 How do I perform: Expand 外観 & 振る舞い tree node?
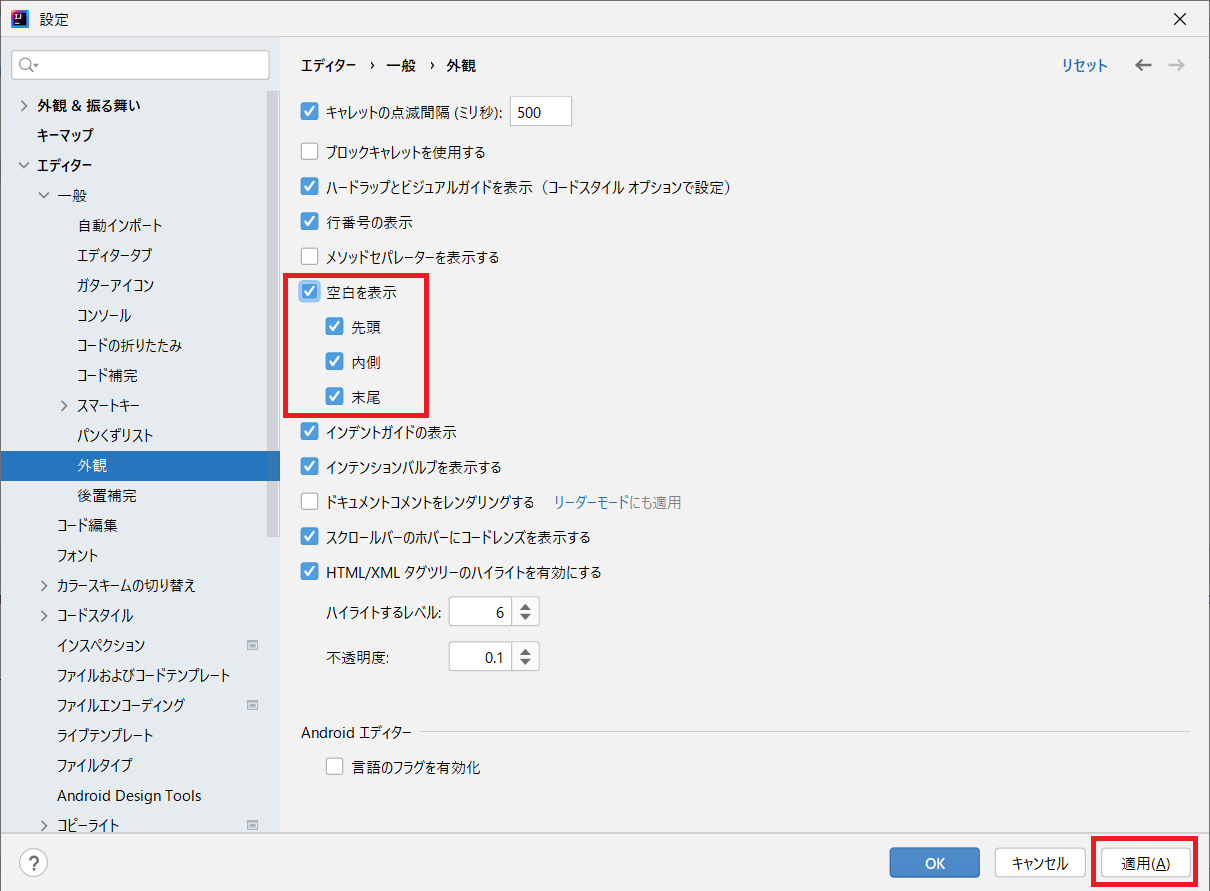24,105
